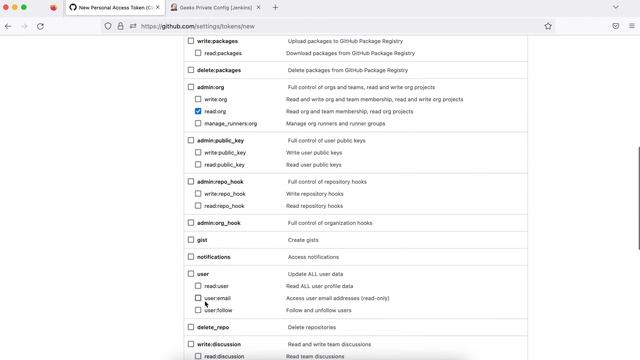
Task: Click the page vertical scrollbar thumb
Action: click(638, 198)
